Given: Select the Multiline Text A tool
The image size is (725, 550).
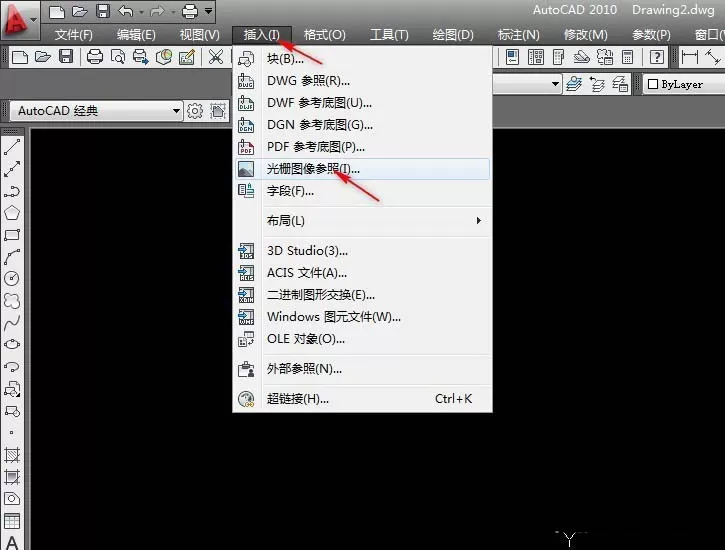Looking at the screenshot, I should pos(12,543).
